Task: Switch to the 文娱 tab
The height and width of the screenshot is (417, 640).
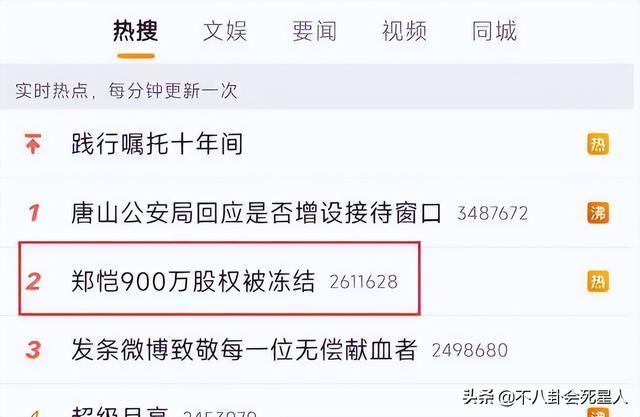Action: click(225, 31)
